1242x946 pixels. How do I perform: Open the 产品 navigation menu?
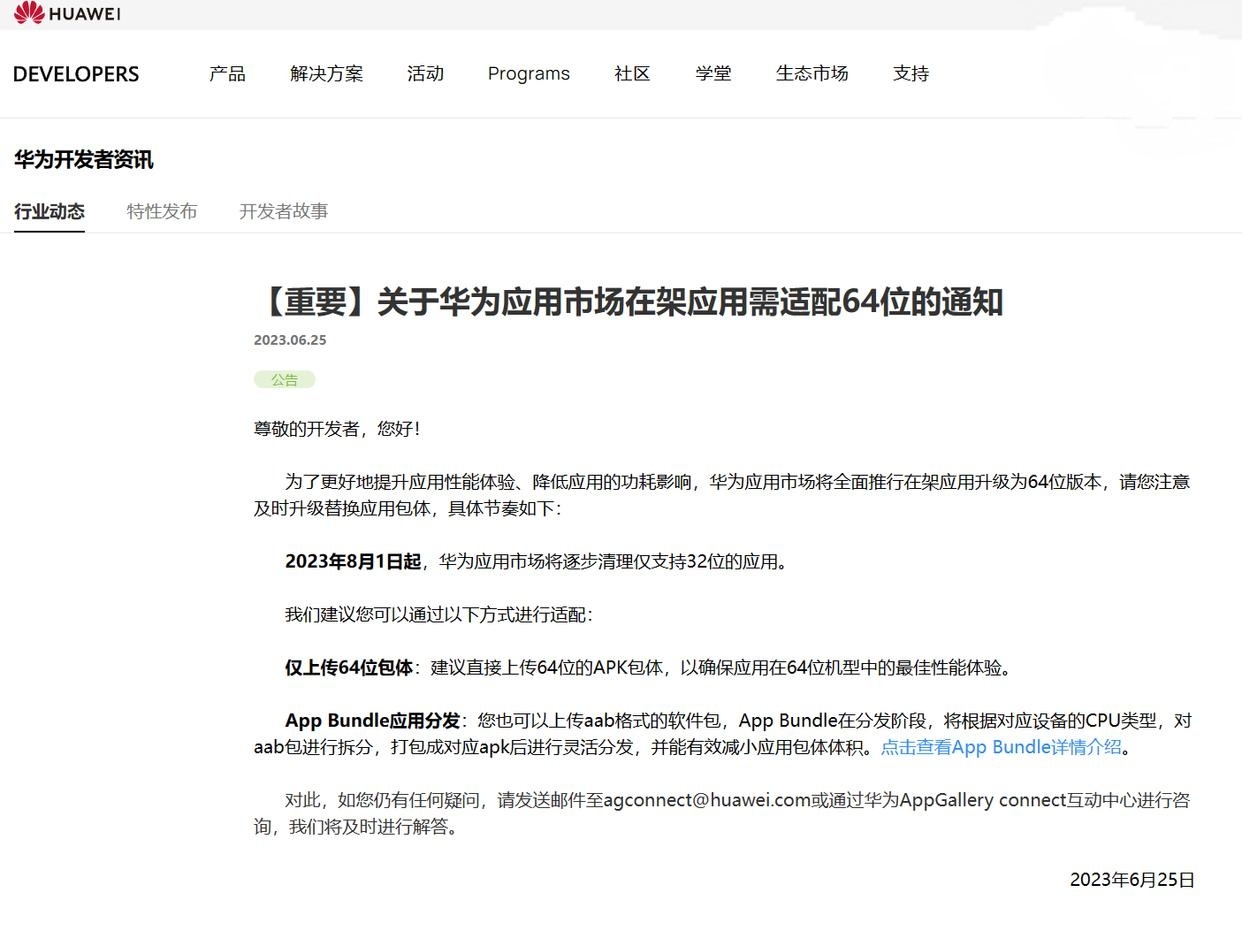click(x=226, y=73)
